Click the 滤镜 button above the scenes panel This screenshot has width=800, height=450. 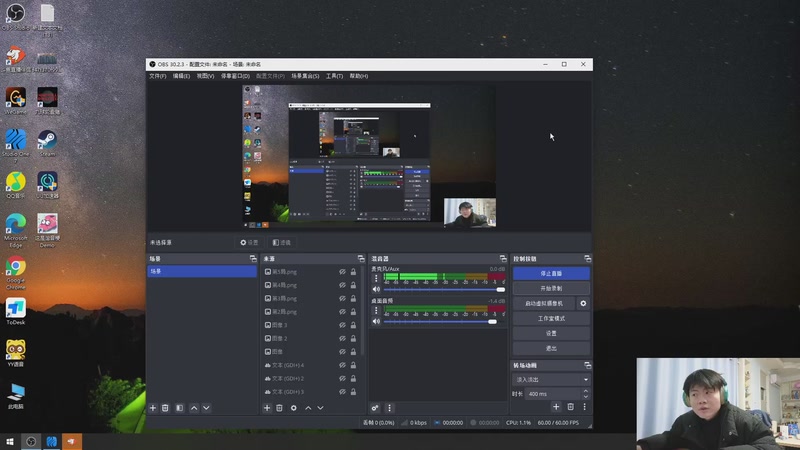(282, 242)
